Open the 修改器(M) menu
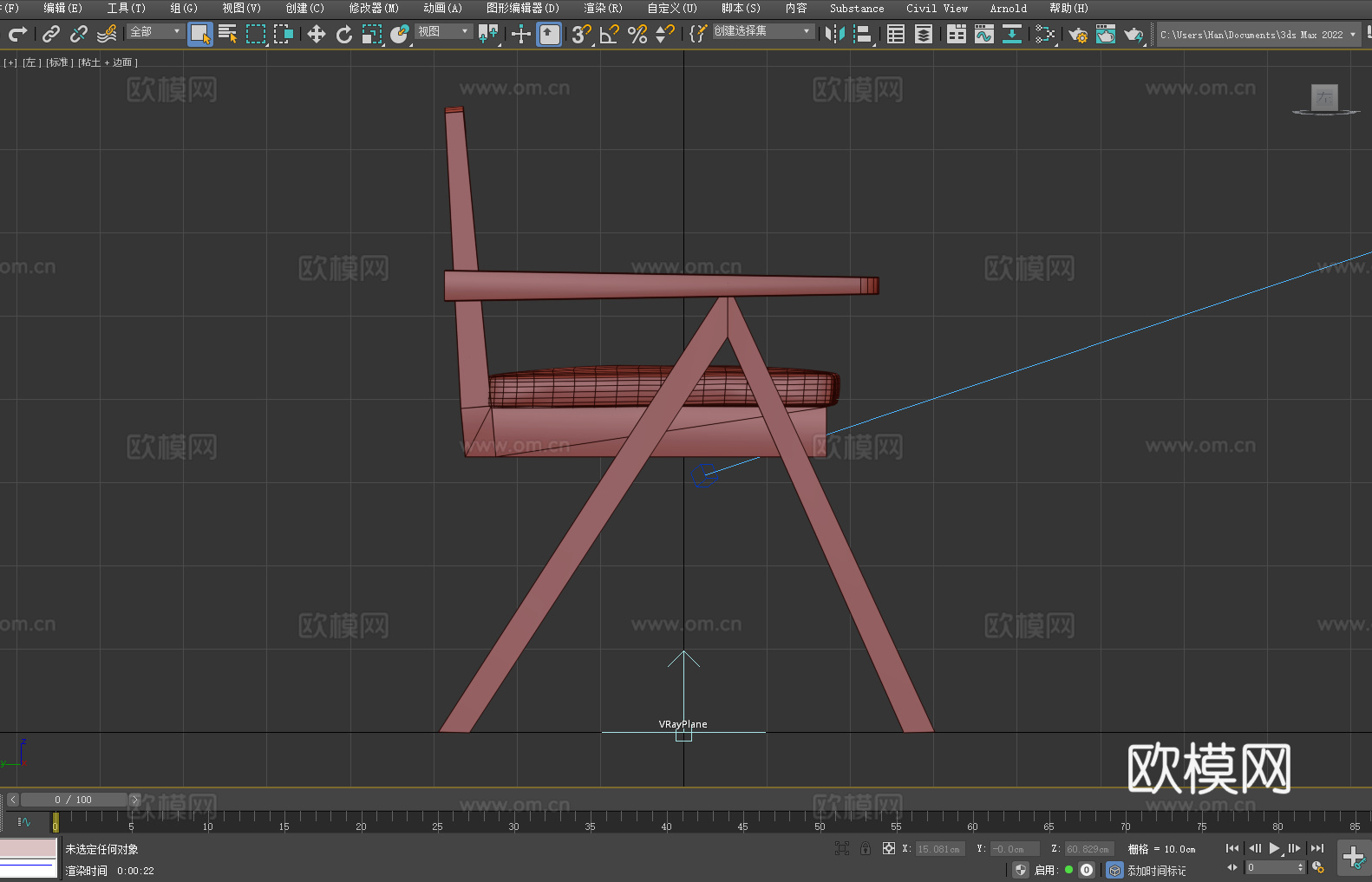This screenshot has width=1372, height=882. [x=374, y=8]
